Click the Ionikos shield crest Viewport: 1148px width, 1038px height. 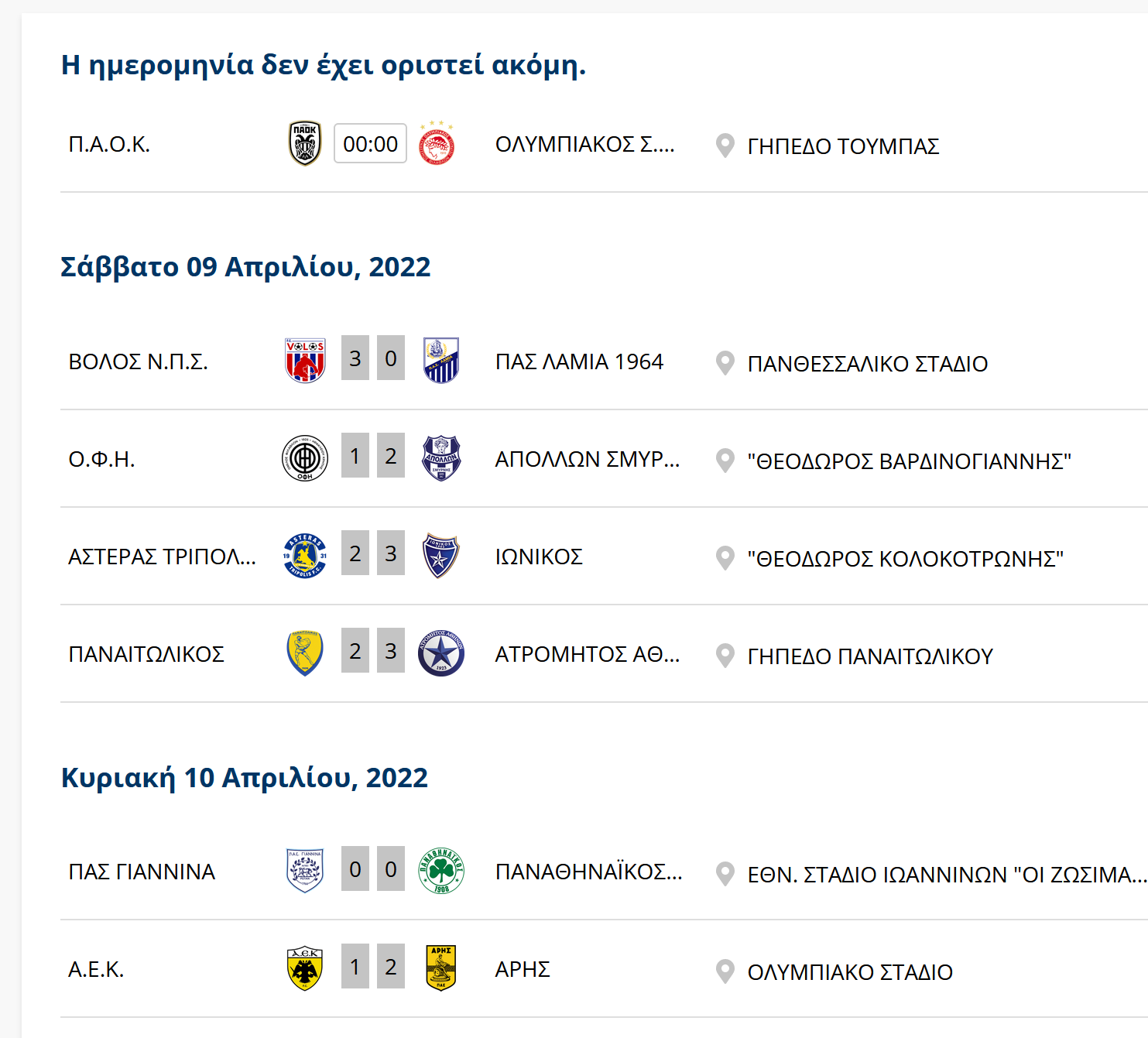(x=440, y=555)
